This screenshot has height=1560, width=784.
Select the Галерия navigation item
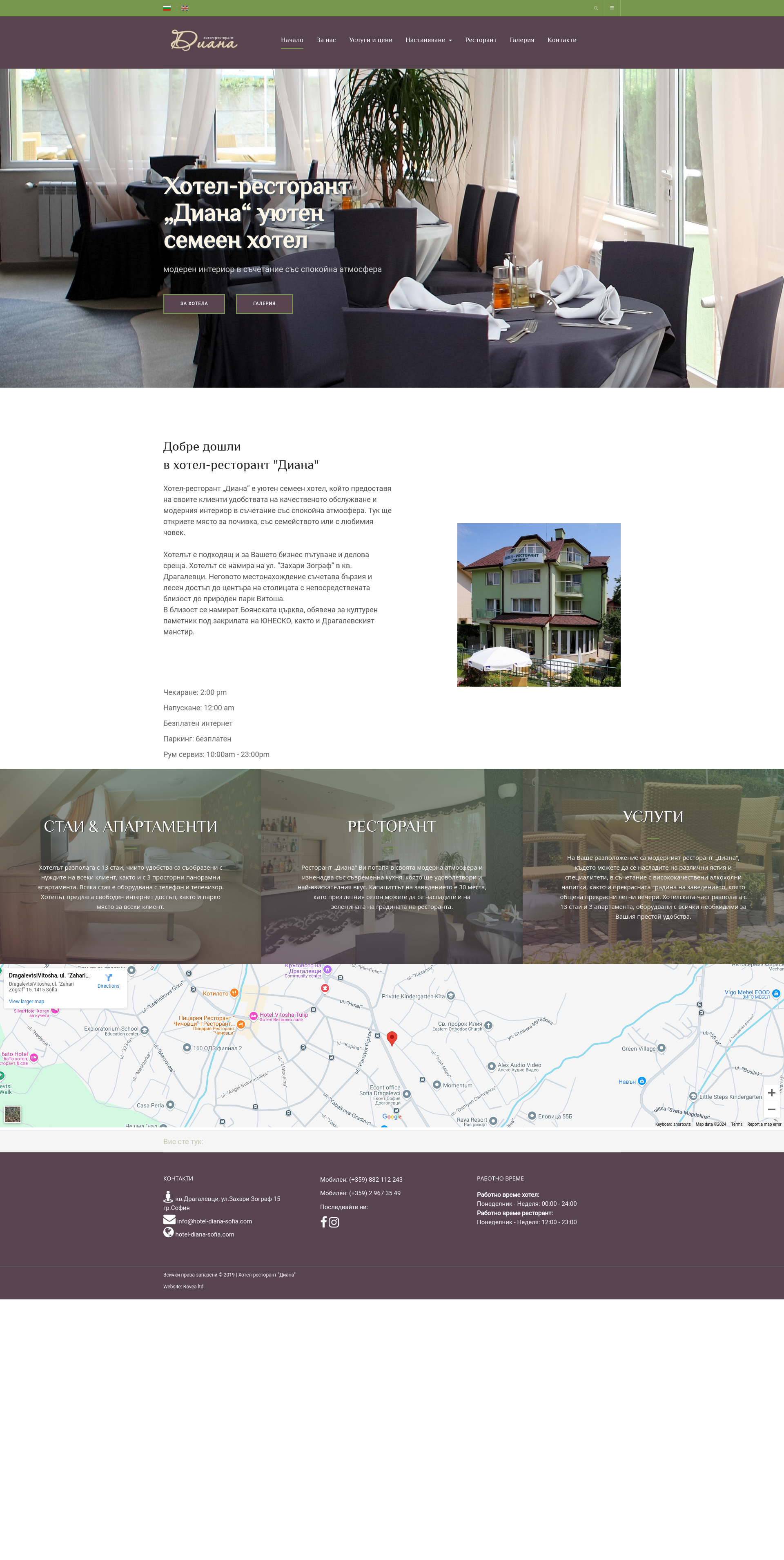[522, 40]
